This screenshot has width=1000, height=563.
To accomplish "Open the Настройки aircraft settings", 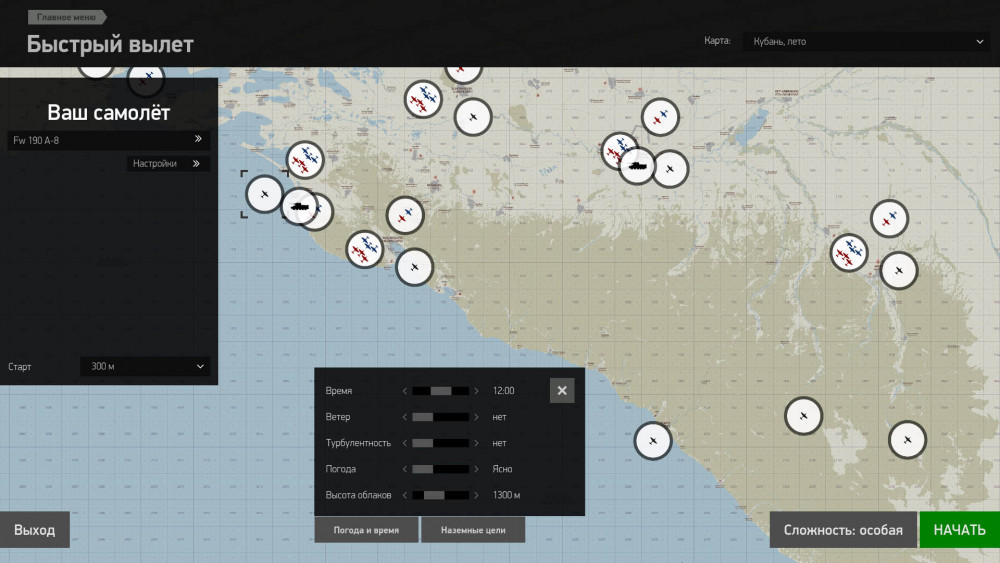I will coord(168,163).
